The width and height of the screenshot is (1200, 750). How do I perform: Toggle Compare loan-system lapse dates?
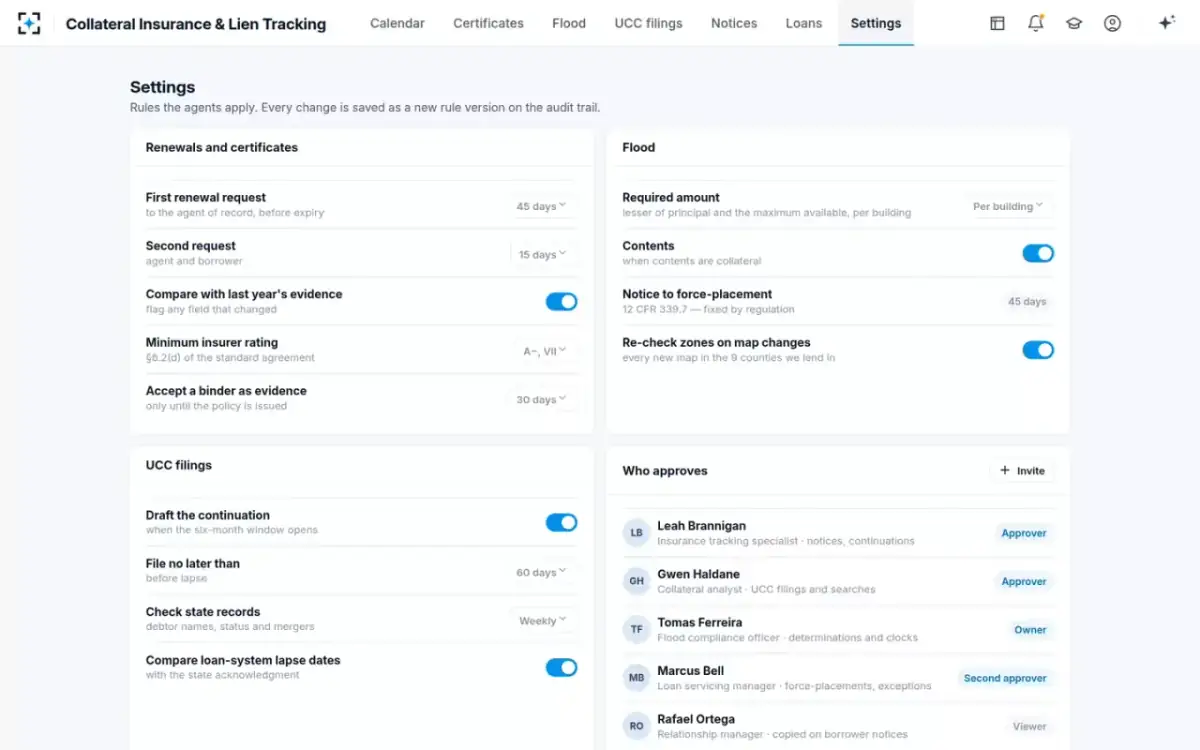click(x=561, y=667)
